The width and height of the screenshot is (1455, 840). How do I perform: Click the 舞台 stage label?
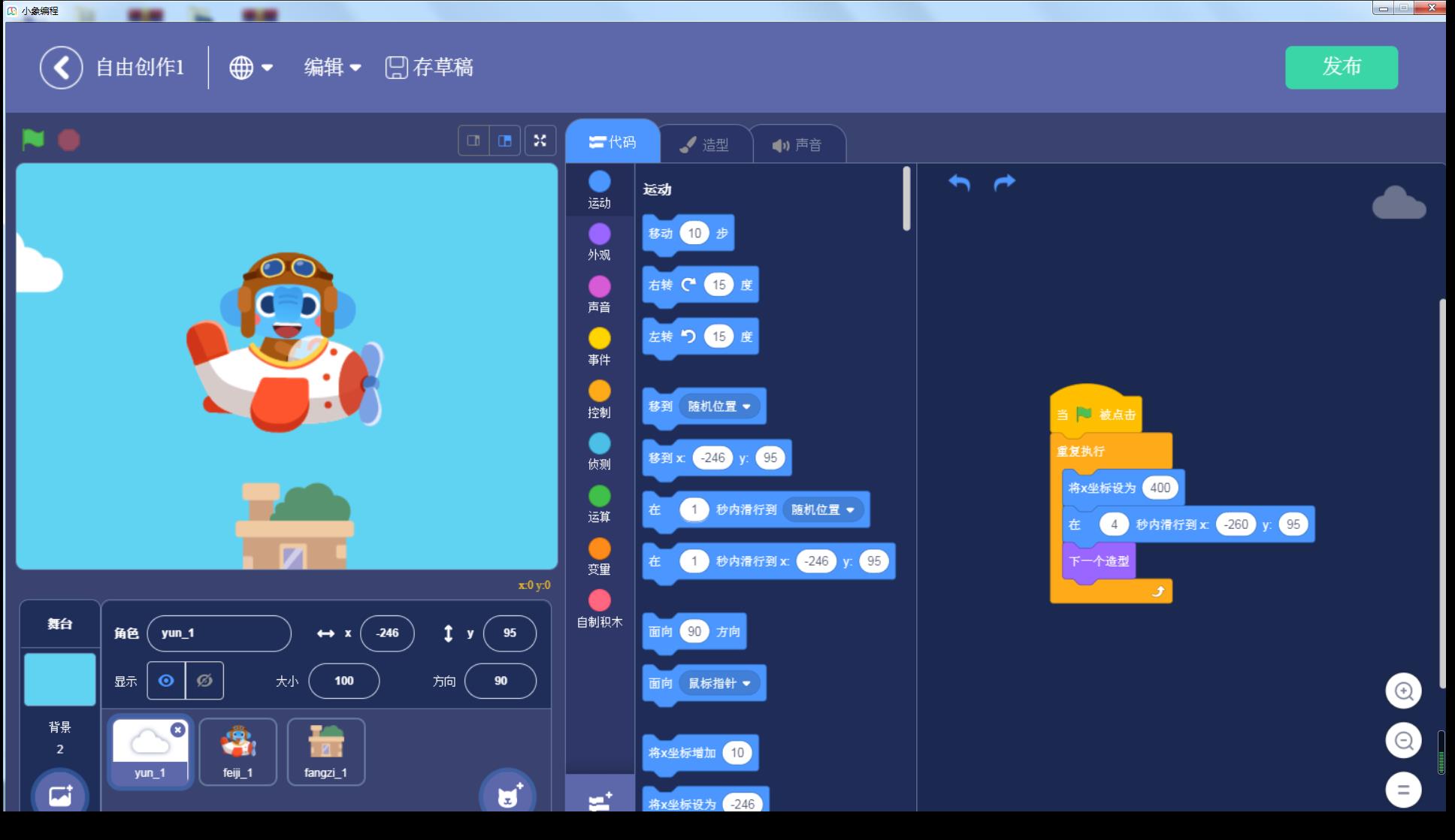click(x=60, y=624)
